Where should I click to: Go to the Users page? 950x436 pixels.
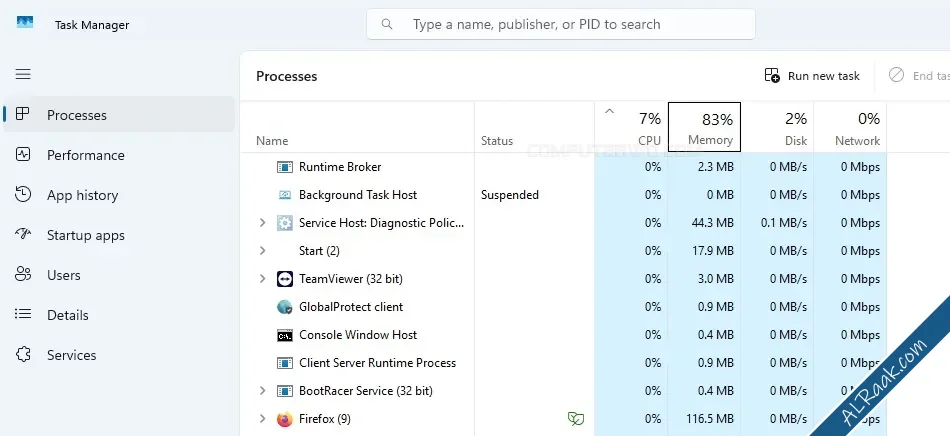[119, 275]
